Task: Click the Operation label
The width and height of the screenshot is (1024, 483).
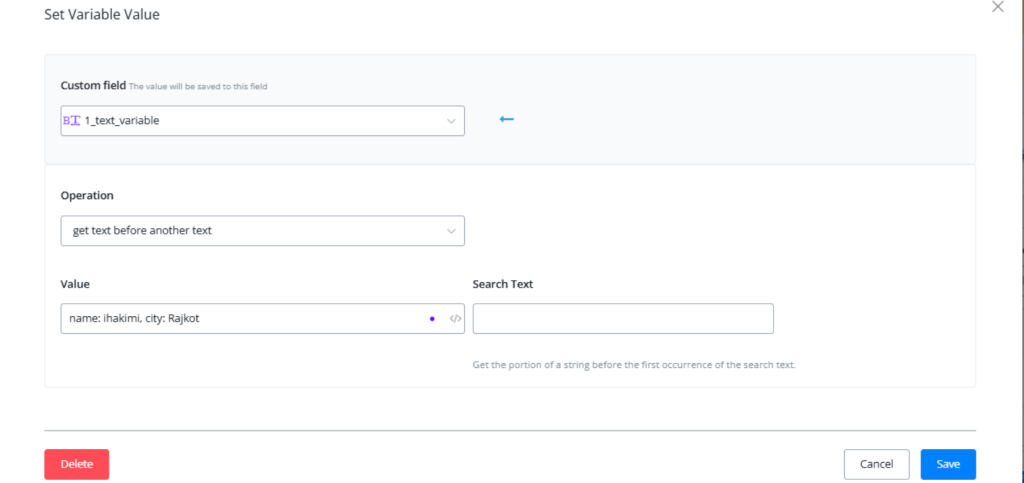Action: coord(87,196)
